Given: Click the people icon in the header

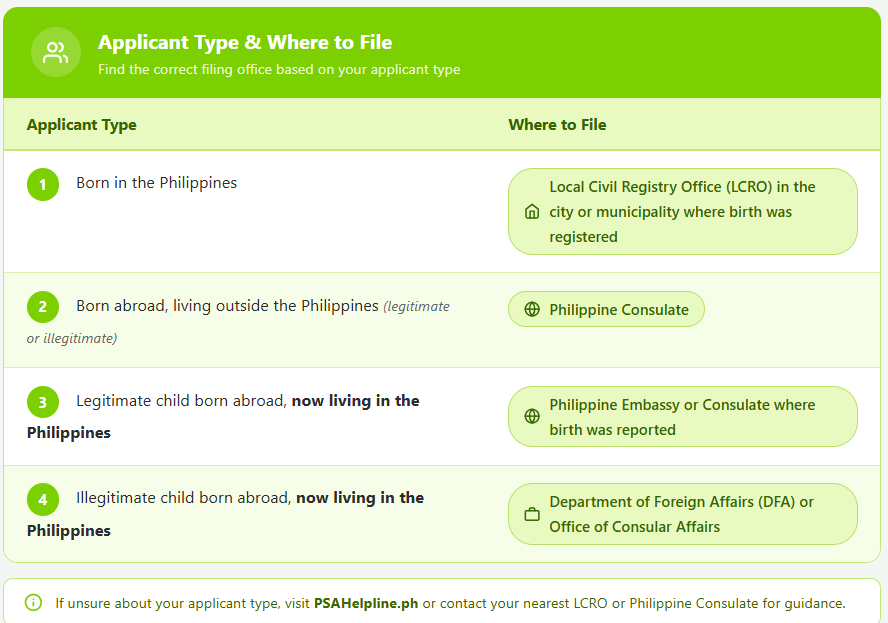Looking at the screenshot, I should (56, 52).
